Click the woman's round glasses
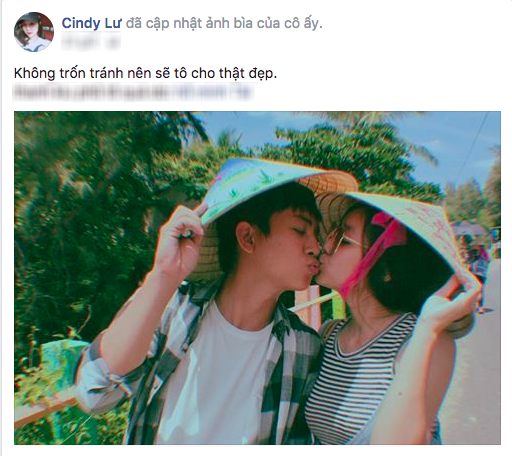This screenshot has width=512, height=456. (x=345, y=242)
